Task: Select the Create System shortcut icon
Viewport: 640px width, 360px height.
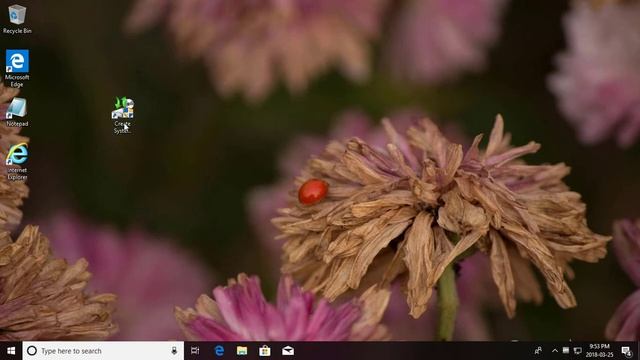Action: point(123,116)
